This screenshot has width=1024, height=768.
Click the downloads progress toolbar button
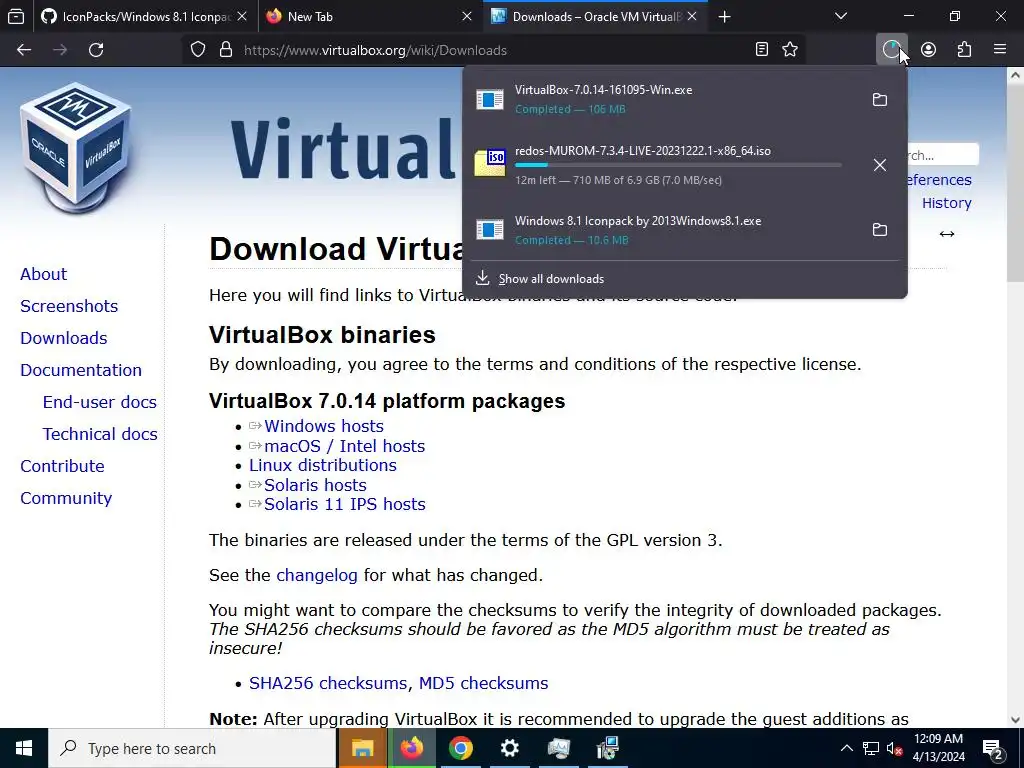[891, 50]
